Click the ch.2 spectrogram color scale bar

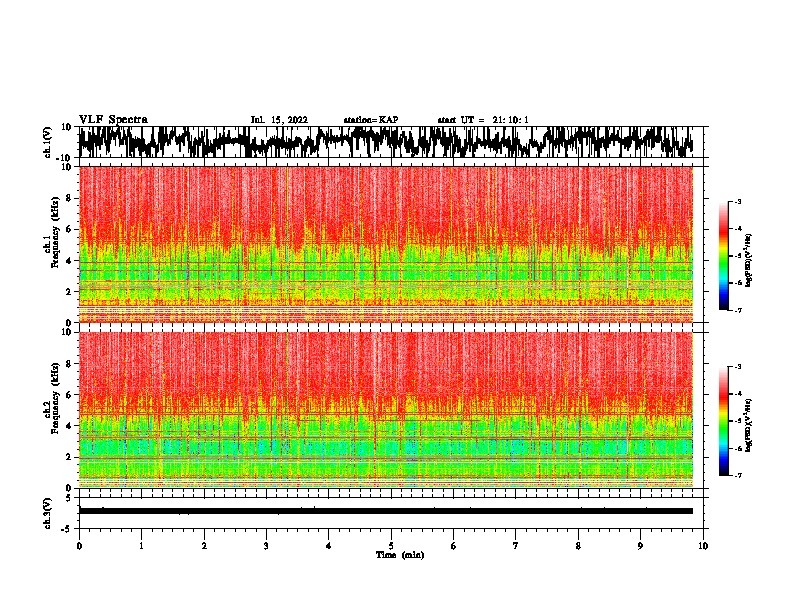coord(723,421)
